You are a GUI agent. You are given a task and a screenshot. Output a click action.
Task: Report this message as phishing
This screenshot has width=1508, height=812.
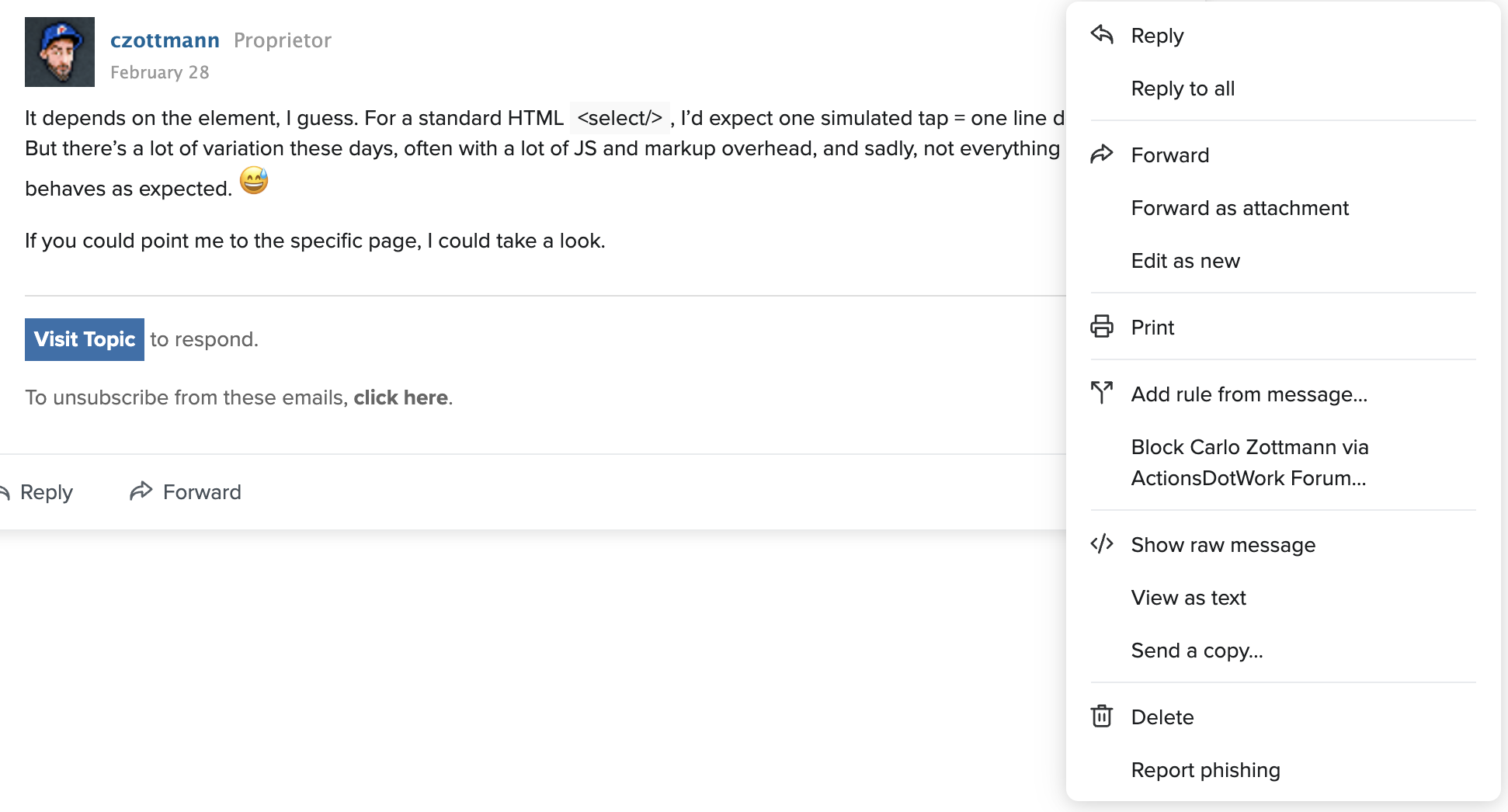[x=1205, y=770]
